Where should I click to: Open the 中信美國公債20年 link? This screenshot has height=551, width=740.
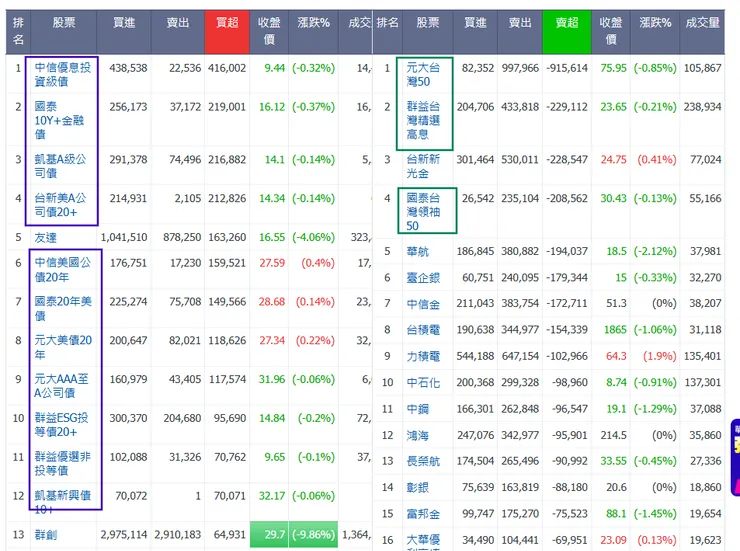(62, 269)
